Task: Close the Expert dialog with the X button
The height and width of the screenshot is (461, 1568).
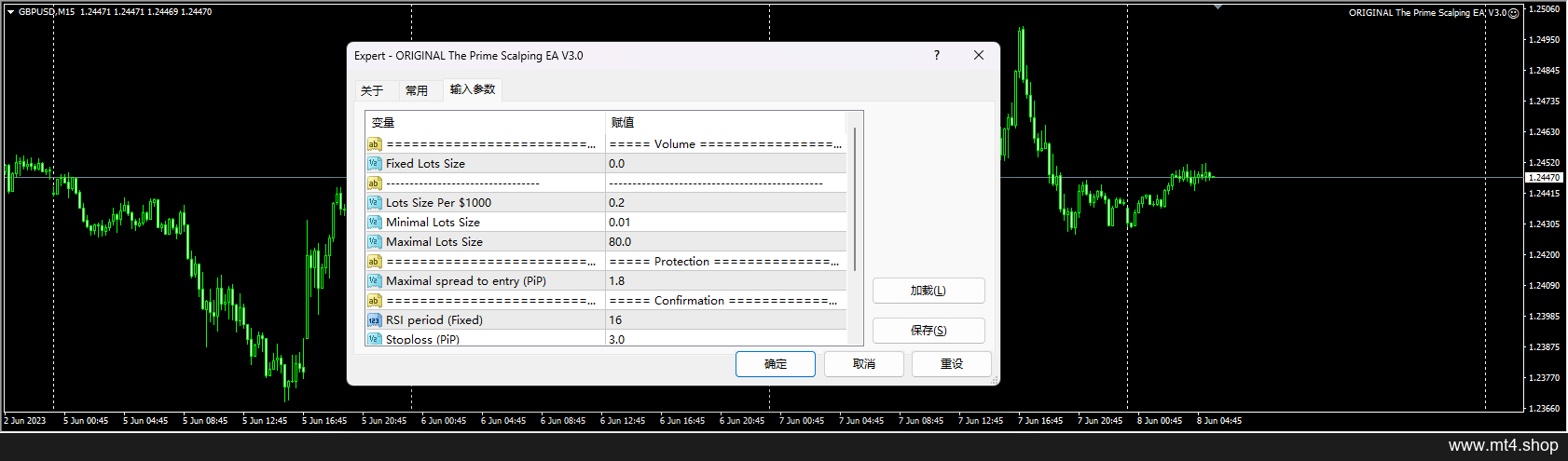Action: coord(979,56)
